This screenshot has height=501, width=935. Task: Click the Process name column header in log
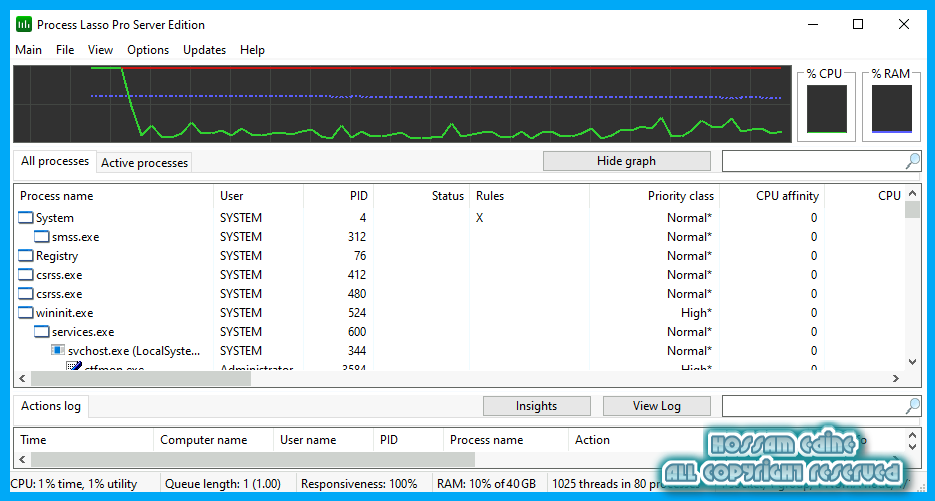tap(506, 440)
